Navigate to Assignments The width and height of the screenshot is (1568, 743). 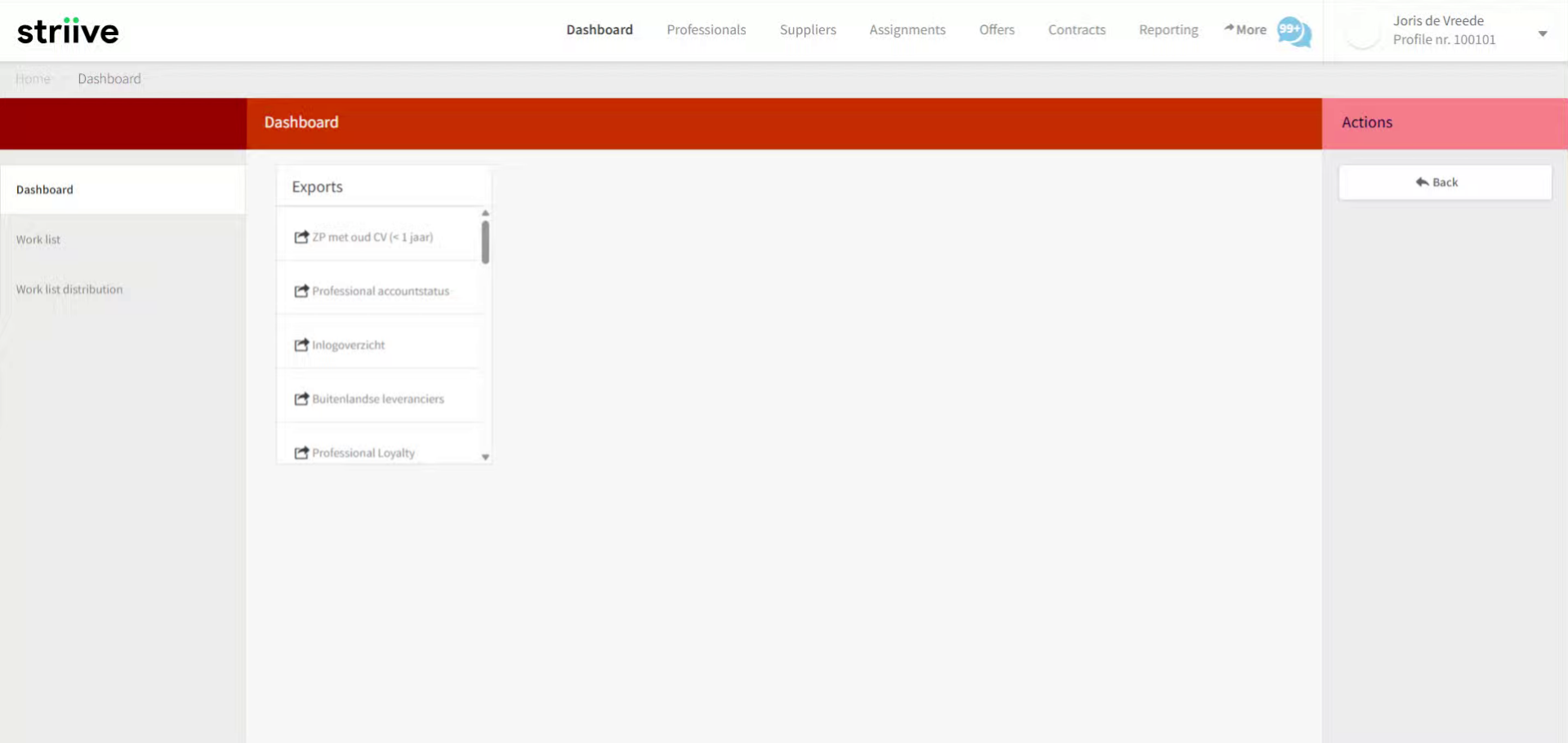pyautogui.click(x=907, y=29)
